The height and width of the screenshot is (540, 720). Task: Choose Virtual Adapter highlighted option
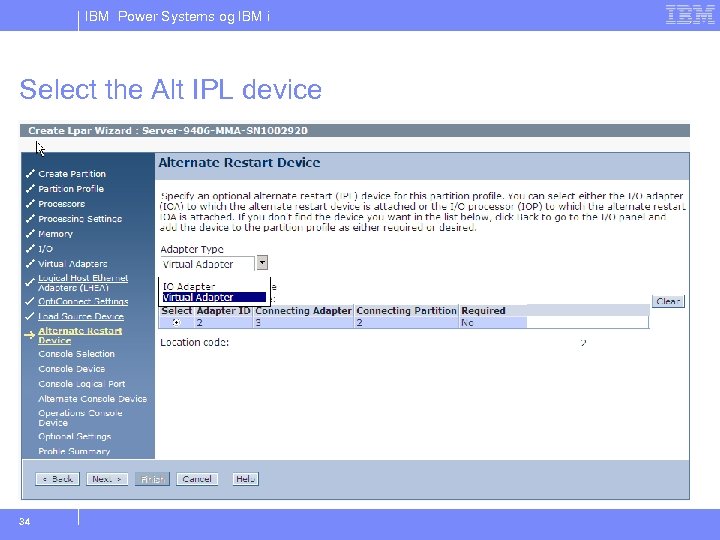(214, 298)
